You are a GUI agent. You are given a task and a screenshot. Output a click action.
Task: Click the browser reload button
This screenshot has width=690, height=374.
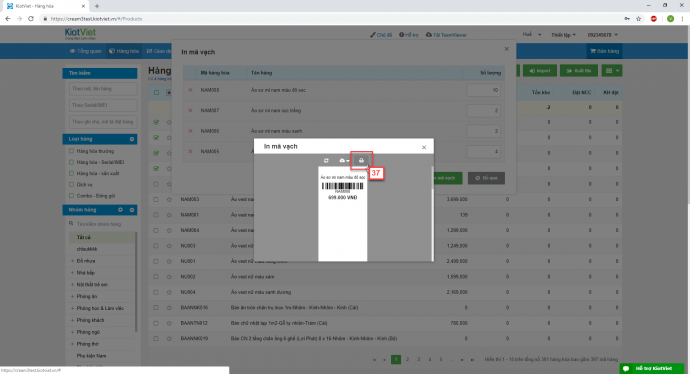point(31,18)
